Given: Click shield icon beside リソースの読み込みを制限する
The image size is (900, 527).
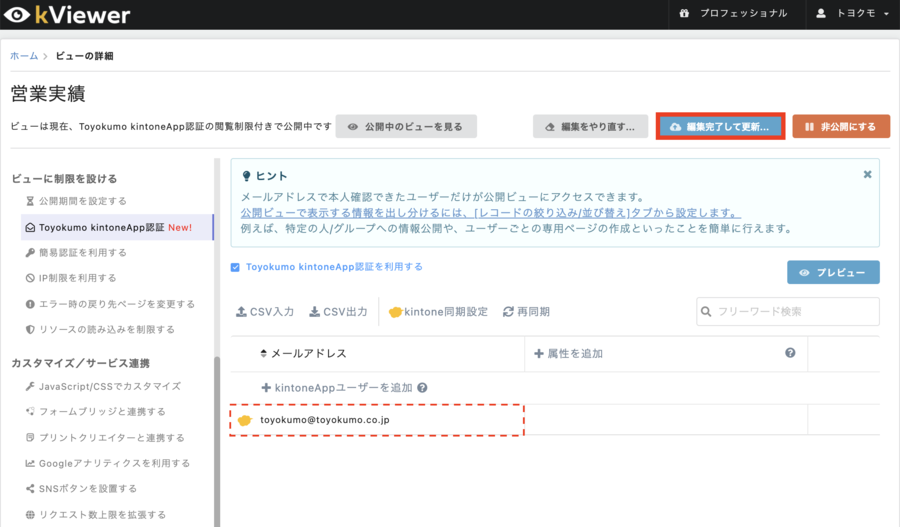Looking at the screenshot, I should 30,330.
